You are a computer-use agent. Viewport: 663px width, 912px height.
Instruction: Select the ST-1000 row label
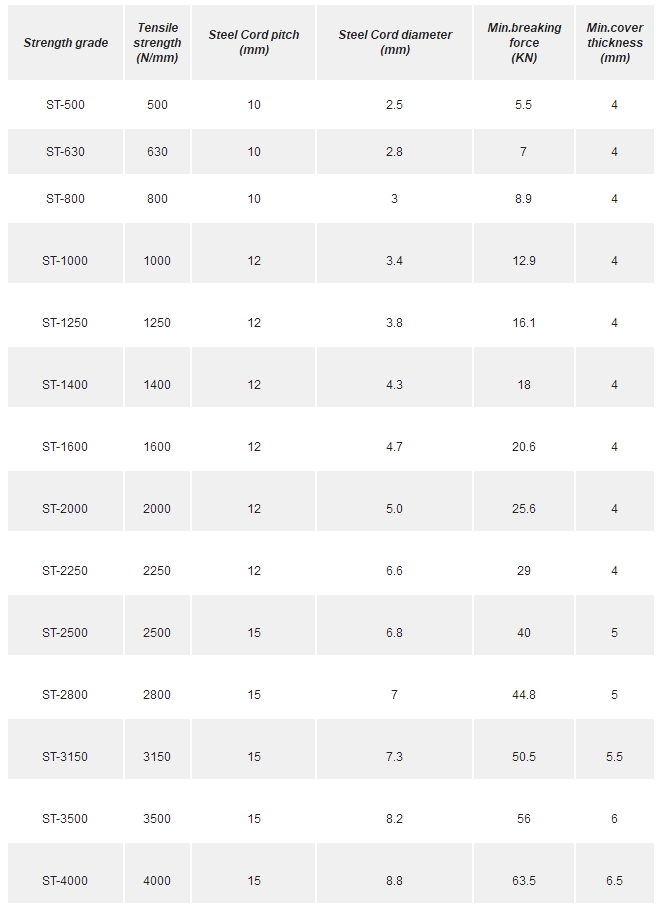(65, 261)
